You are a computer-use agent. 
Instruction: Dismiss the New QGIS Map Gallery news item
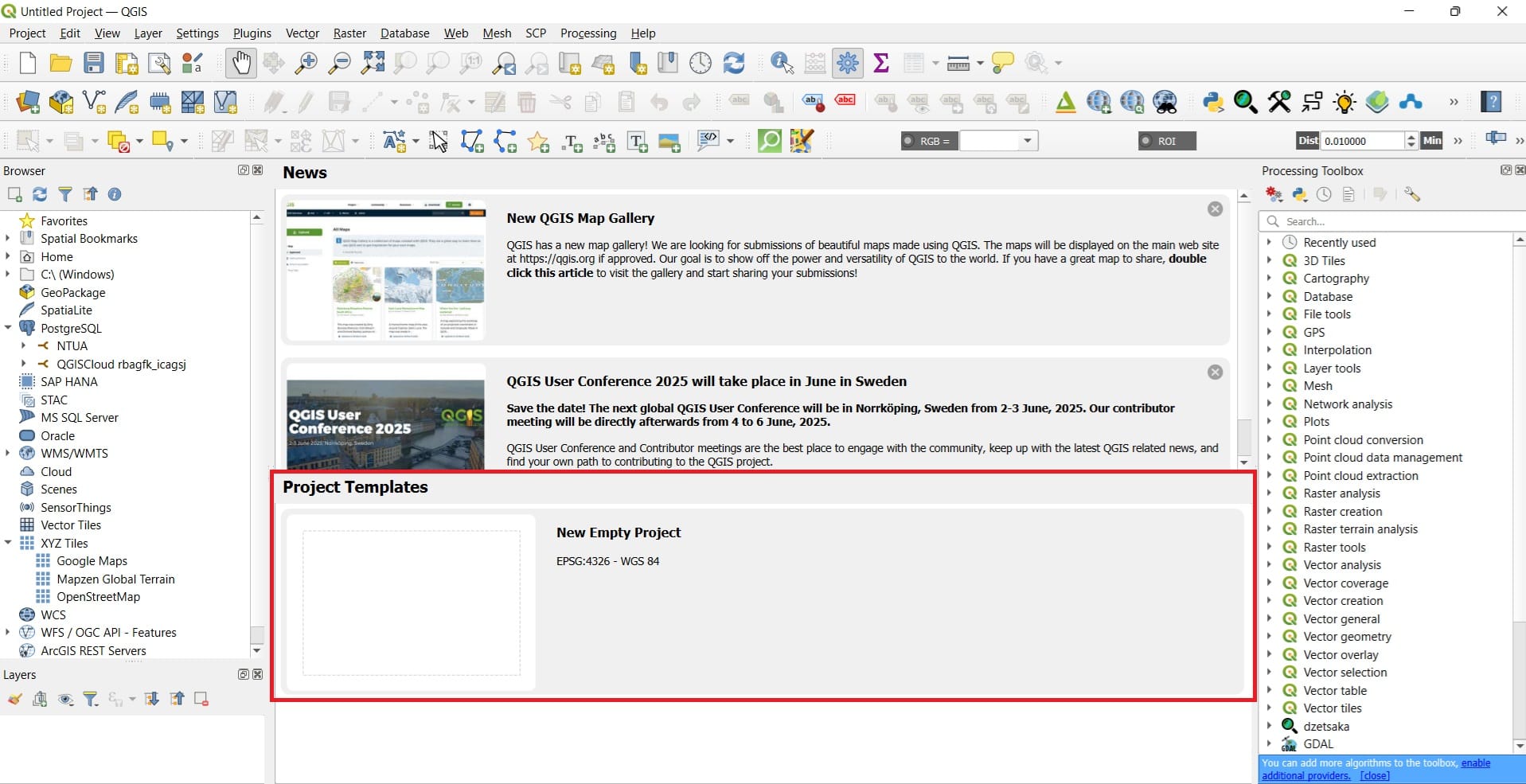[x=1215, y=209]
